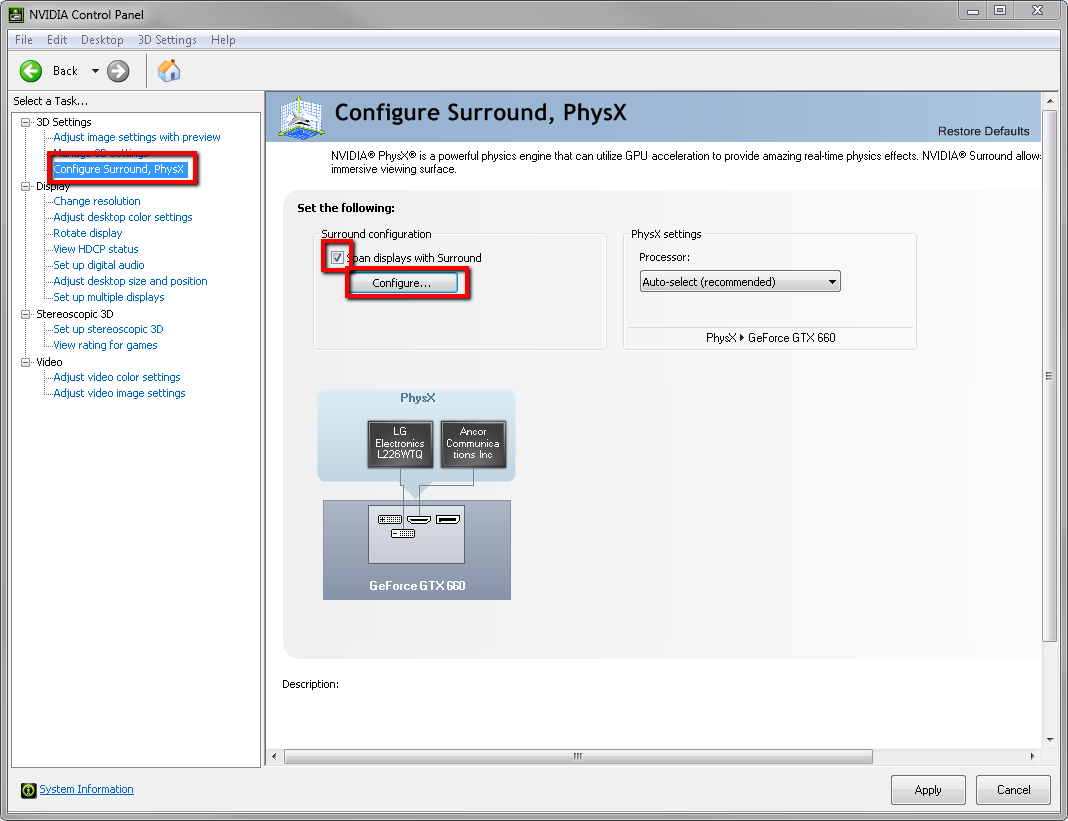Select Rotate display task
Image resolution: width=1068 pixels, height=821 pixels.
point(88,233)
